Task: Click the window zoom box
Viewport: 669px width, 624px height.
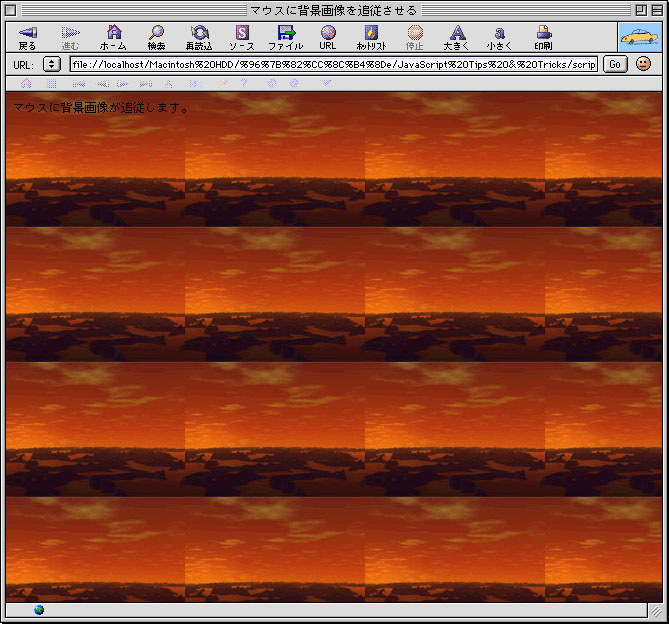Action: (x=641, y=10)
